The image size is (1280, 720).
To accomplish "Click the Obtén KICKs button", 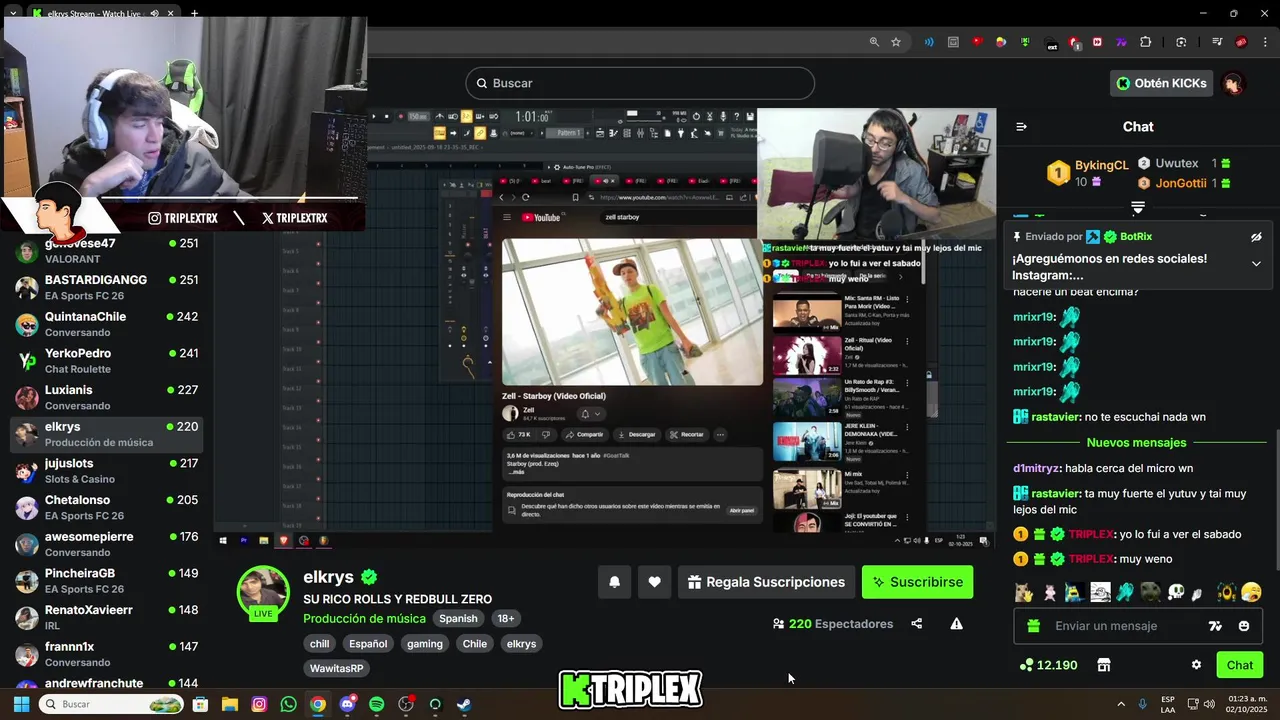I will [1161, 83].
